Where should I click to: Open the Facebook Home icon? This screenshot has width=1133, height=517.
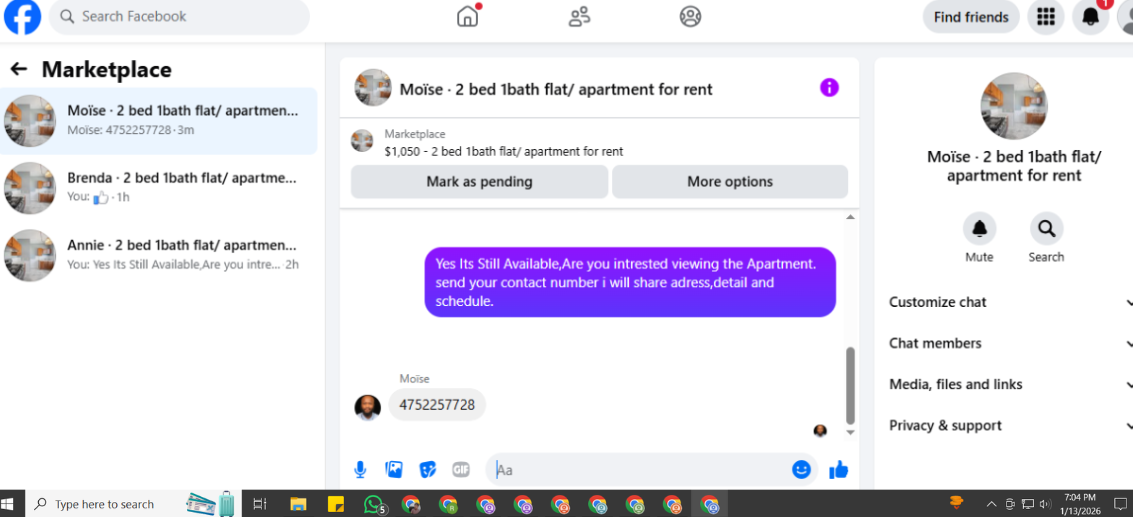468,17
